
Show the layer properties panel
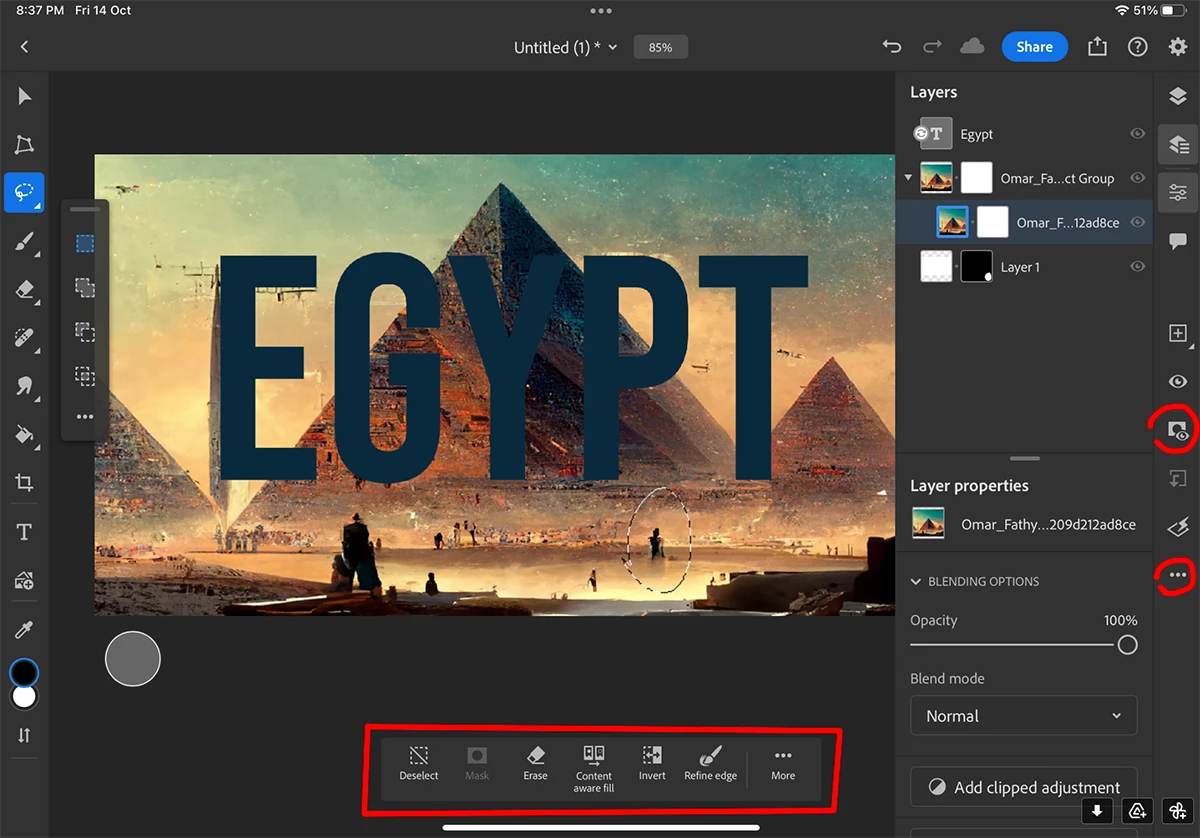pyautogui.click(x=1178, y=192)
